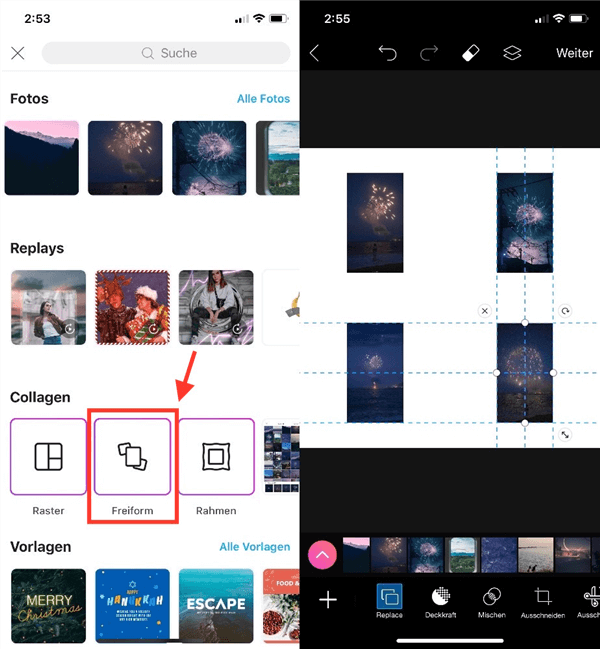The image size is (600, 649).
Task: Pick the mountain thumbnail in the bottom photo strip
Action: pyautogui.click(x=356, y=555)
